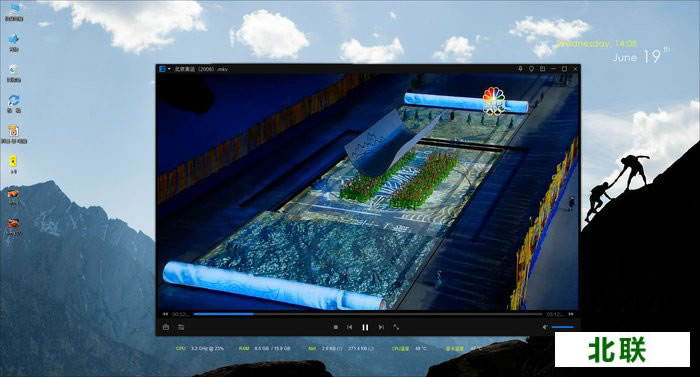The height and width of the screenshot is (377, 700).
Task: Click the rewind double-arrow left of the seek bar
Action: [165, 314]
